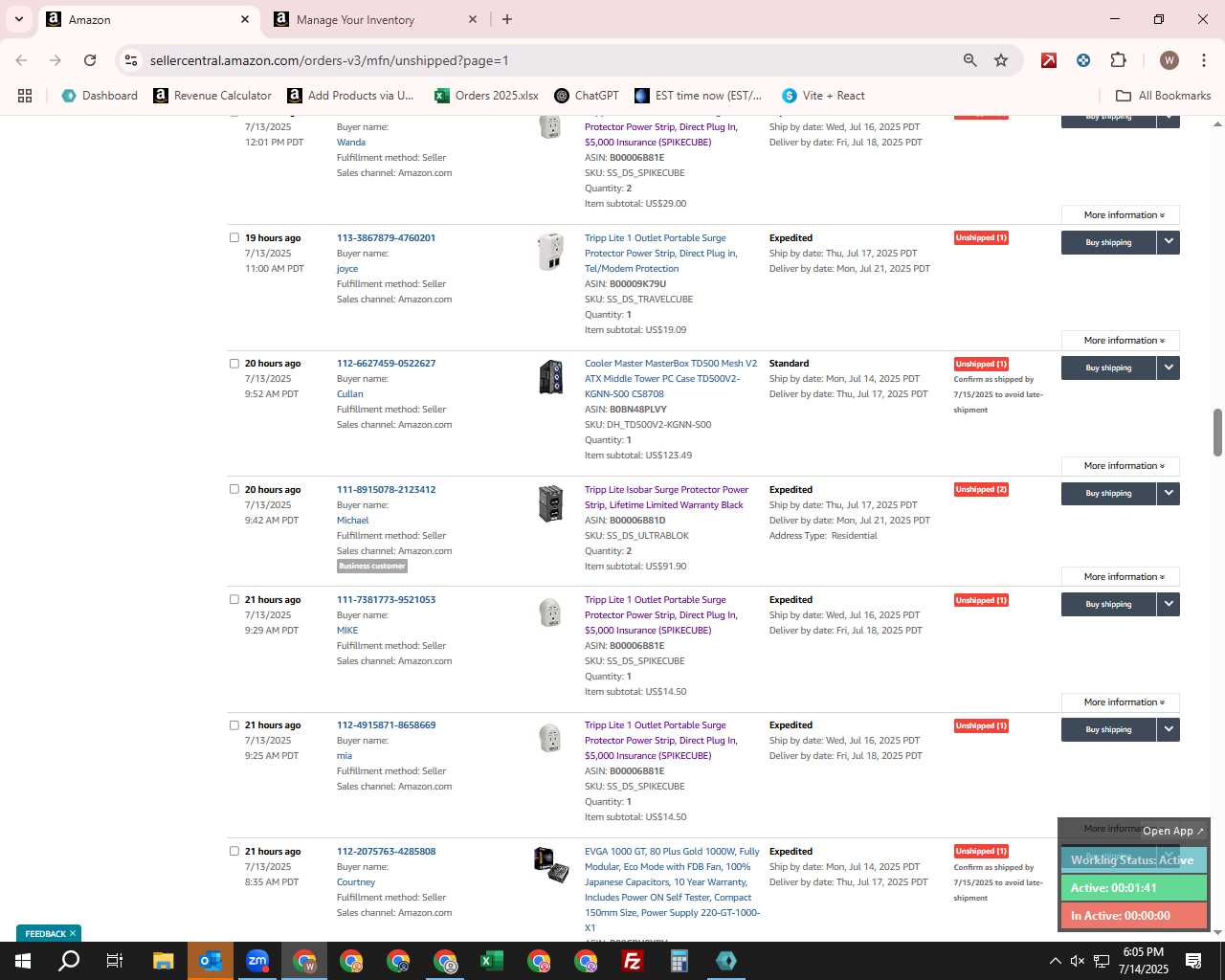
Task: Click the red arrow extension icon
Action: coord(1049,60)
